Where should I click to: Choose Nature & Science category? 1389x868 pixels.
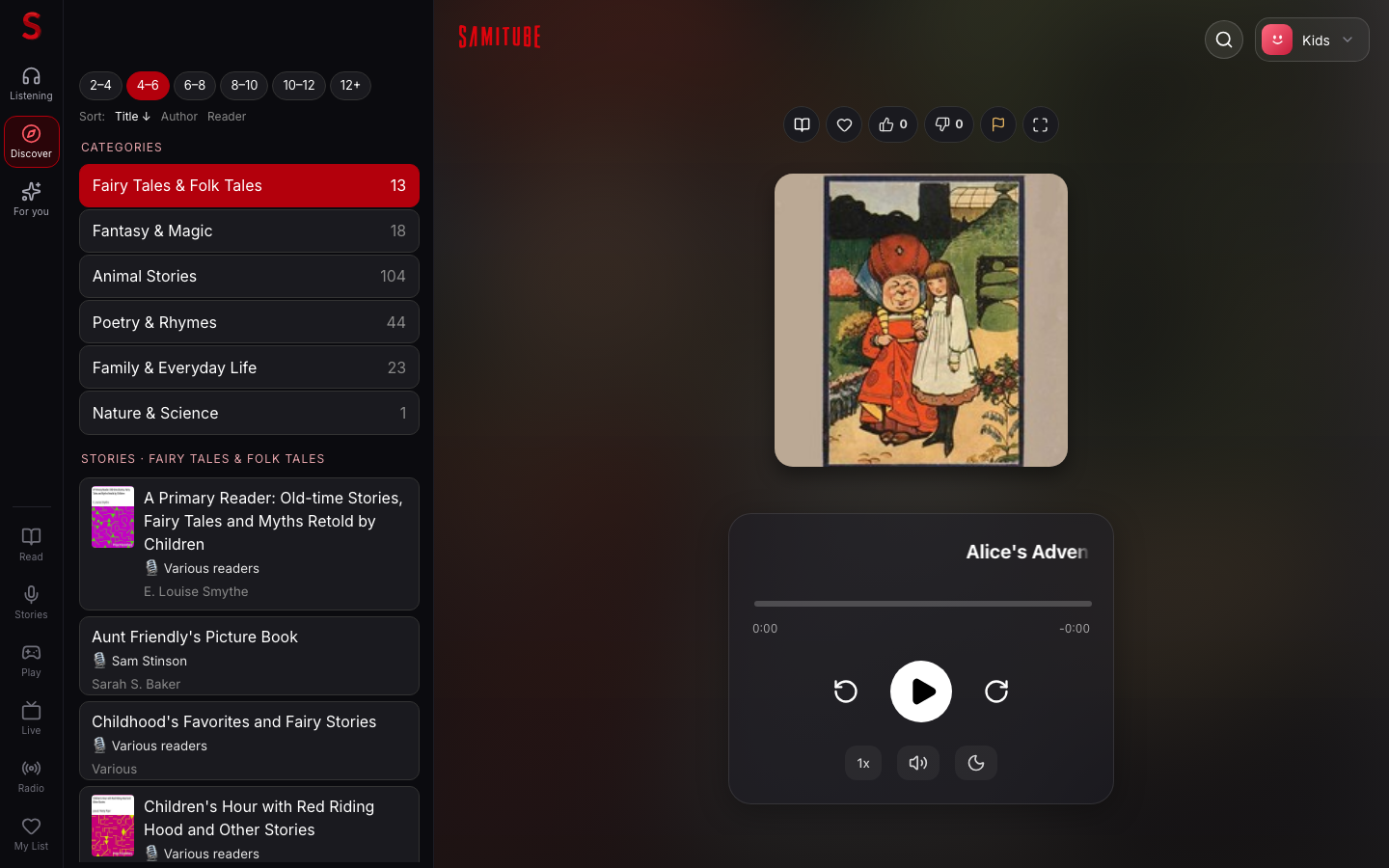249,413
